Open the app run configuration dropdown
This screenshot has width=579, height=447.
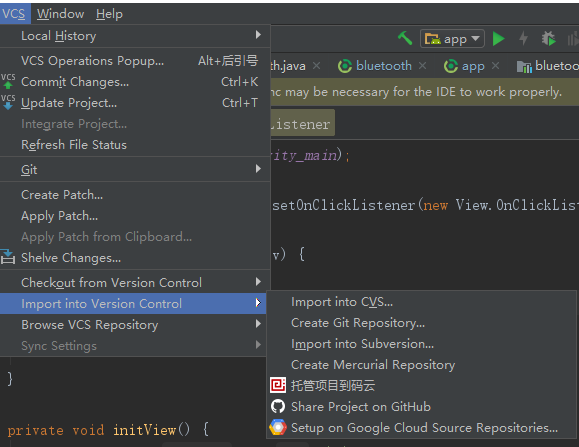pos(452,38)
